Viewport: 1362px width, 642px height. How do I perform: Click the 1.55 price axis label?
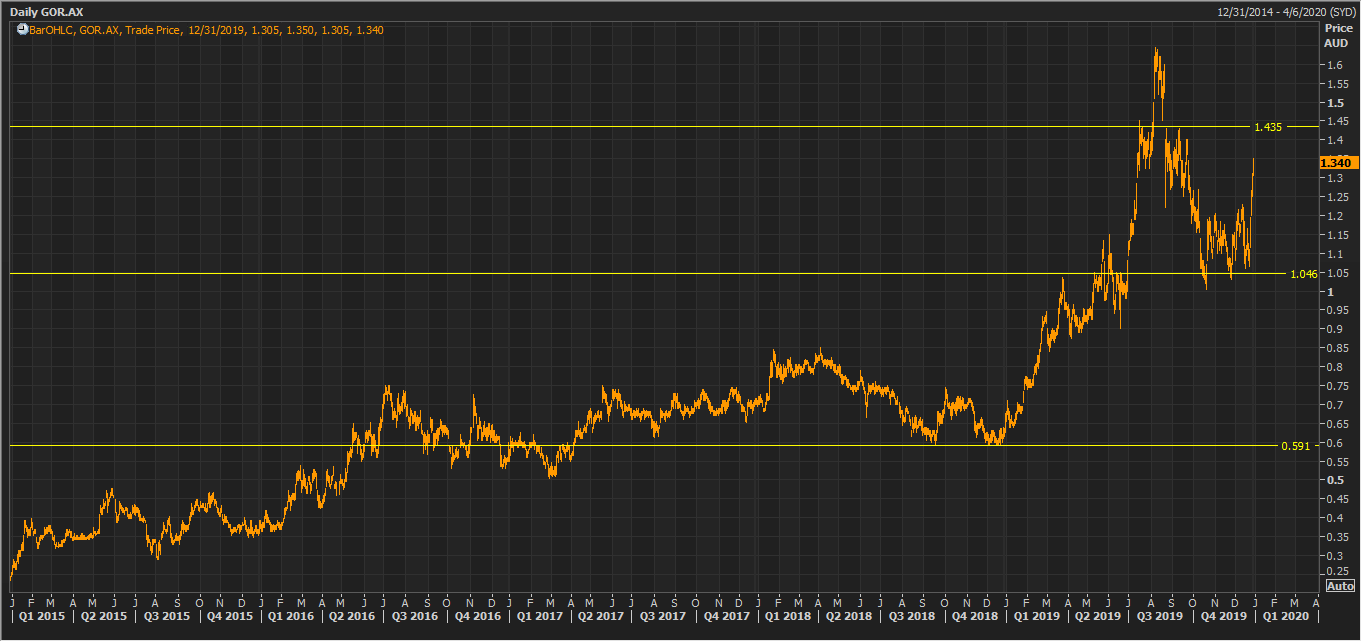(x=1338, y=84)
